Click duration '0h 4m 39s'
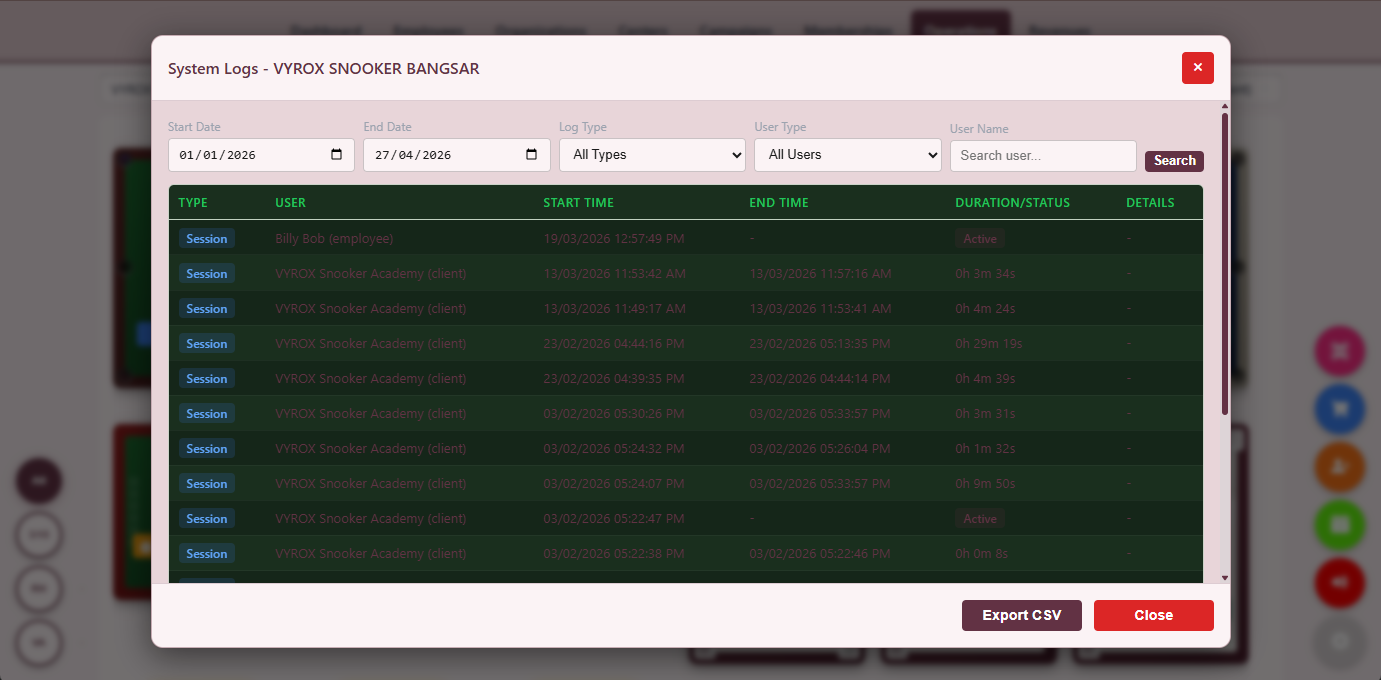This screenshot has width=1381, height=680. pyautogui.click(x=985, y=379)
